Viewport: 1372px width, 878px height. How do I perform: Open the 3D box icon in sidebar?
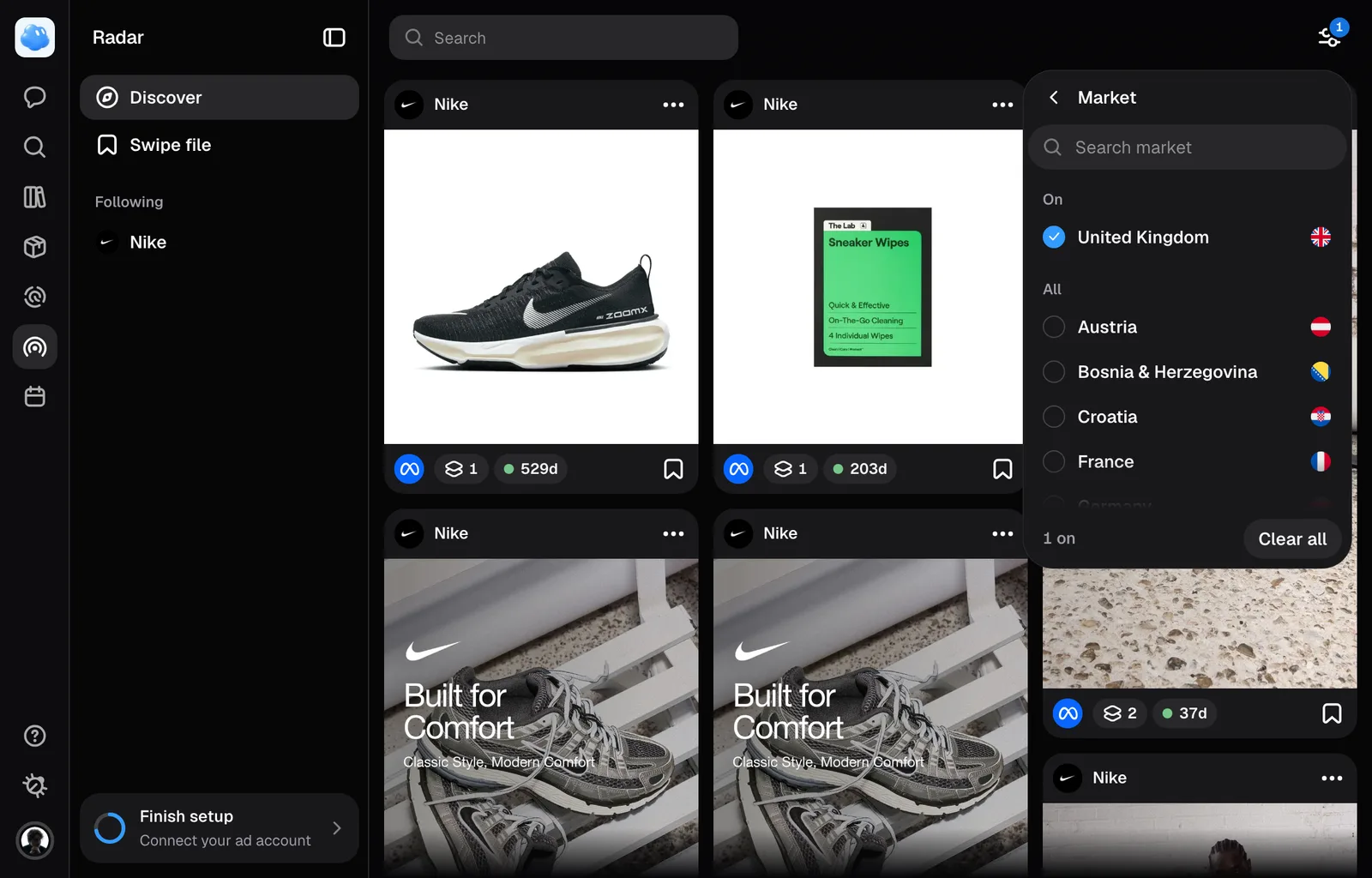coord(34,247)
